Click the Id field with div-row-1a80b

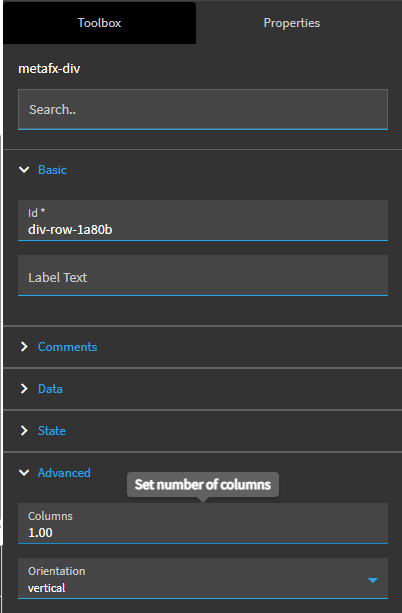click(x=203, y=220)
